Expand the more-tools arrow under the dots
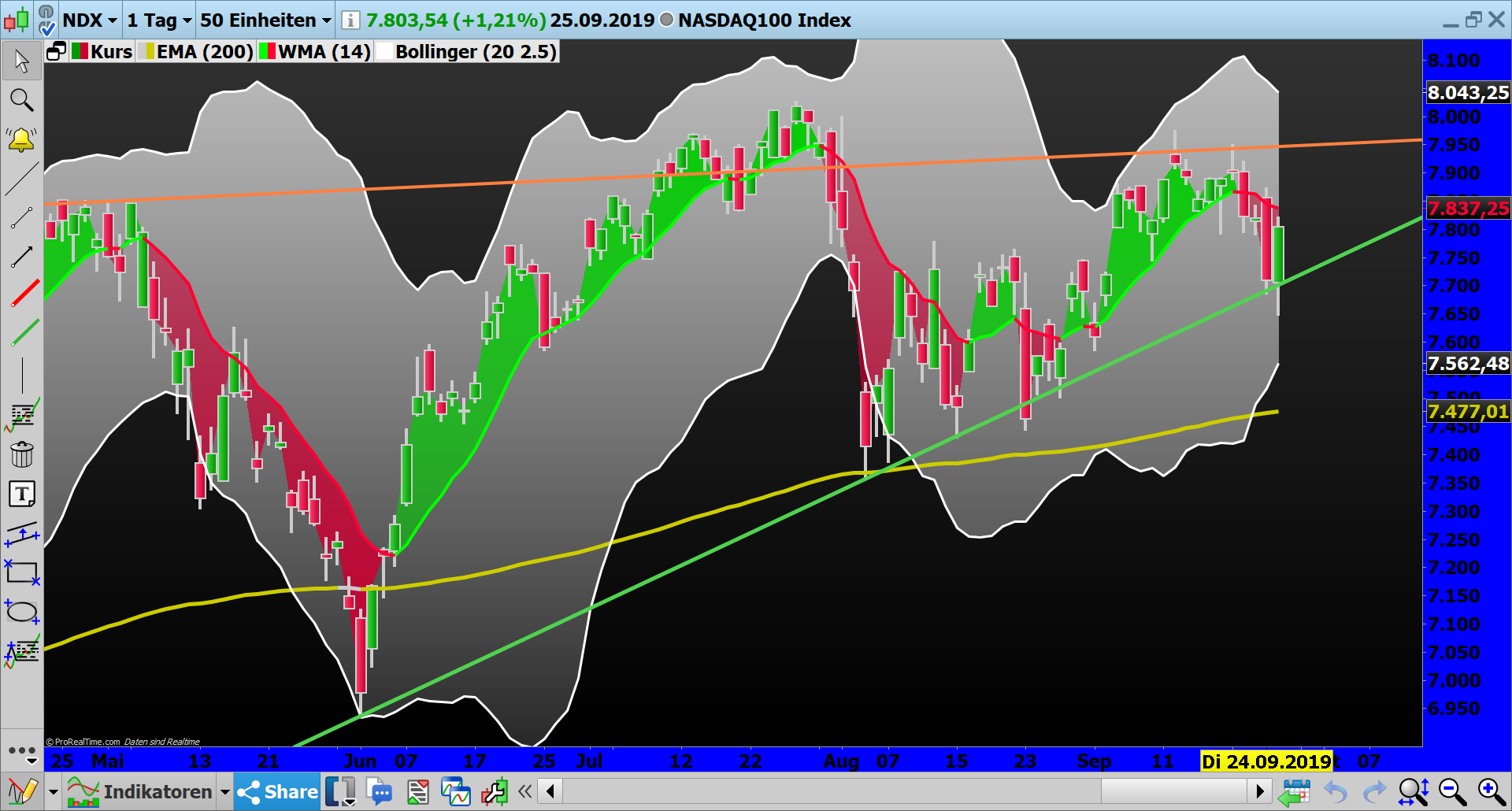 pyautogui.click(x=31, y=761)
